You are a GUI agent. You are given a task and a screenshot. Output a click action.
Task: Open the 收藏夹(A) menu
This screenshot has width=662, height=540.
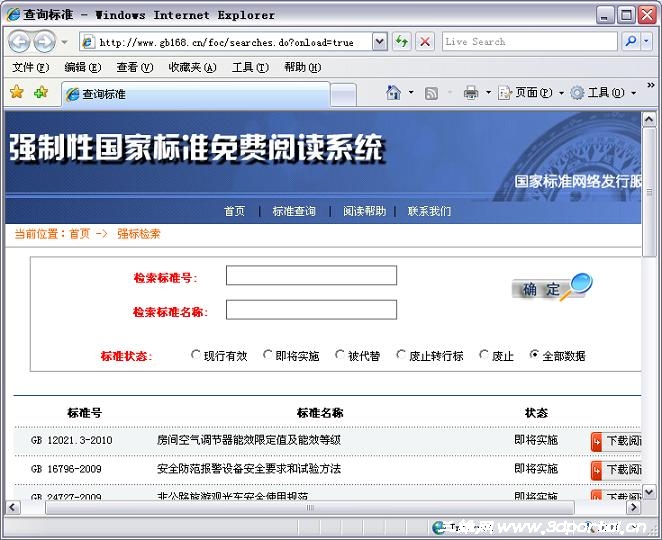pos(192,67)
